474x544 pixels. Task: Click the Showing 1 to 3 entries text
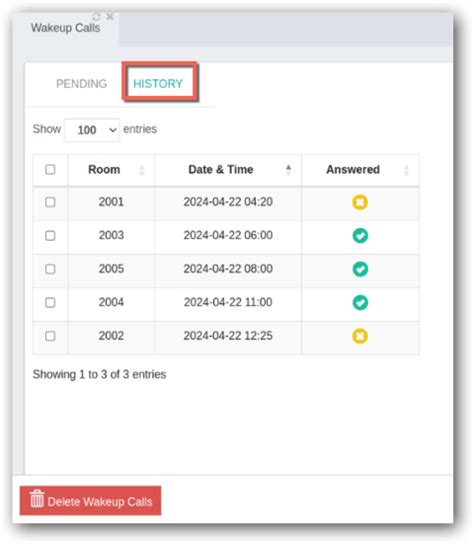[x=100, y=374]
